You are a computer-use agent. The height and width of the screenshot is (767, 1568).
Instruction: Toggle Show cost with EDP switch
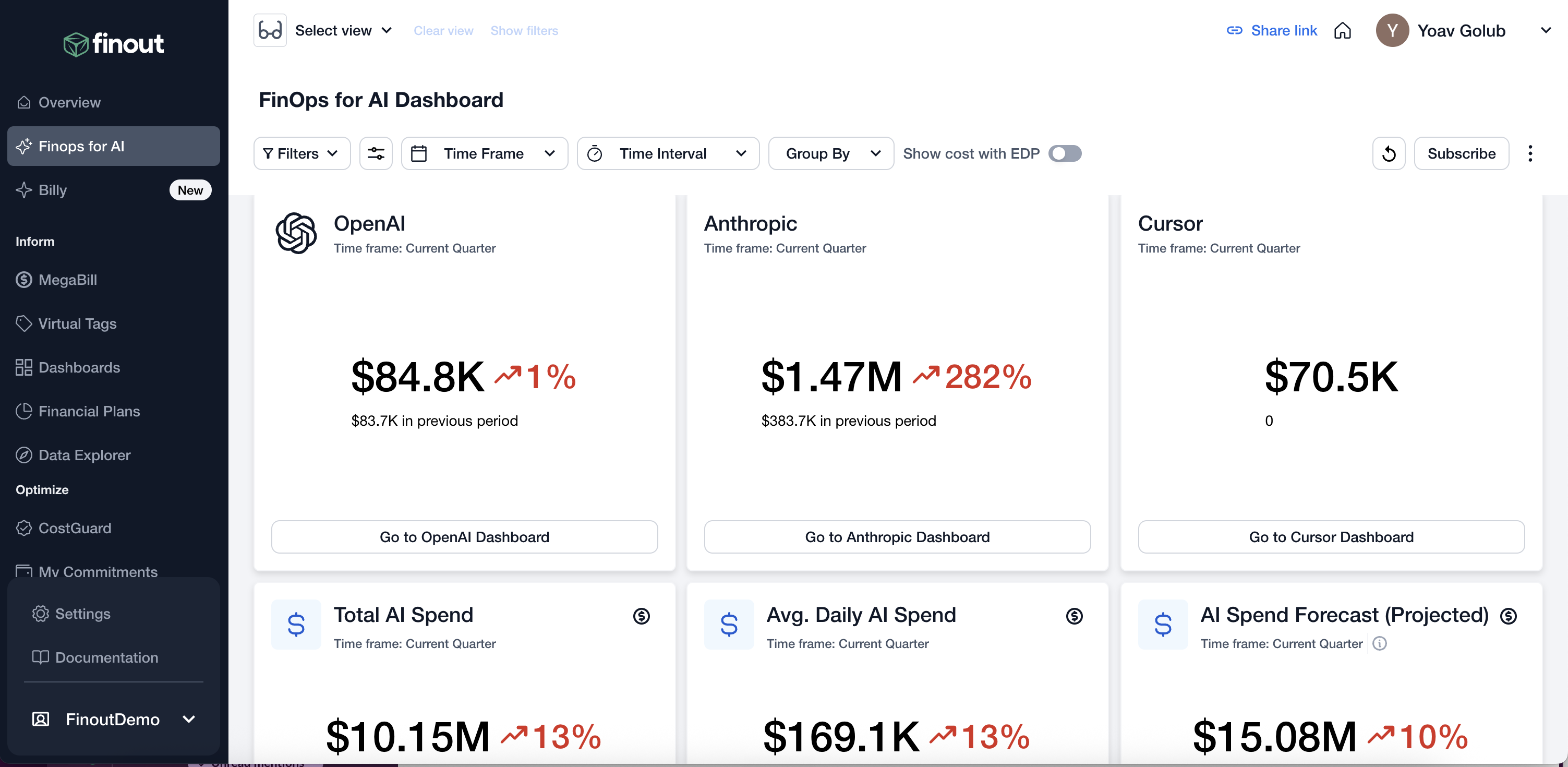coord(1065,153)
